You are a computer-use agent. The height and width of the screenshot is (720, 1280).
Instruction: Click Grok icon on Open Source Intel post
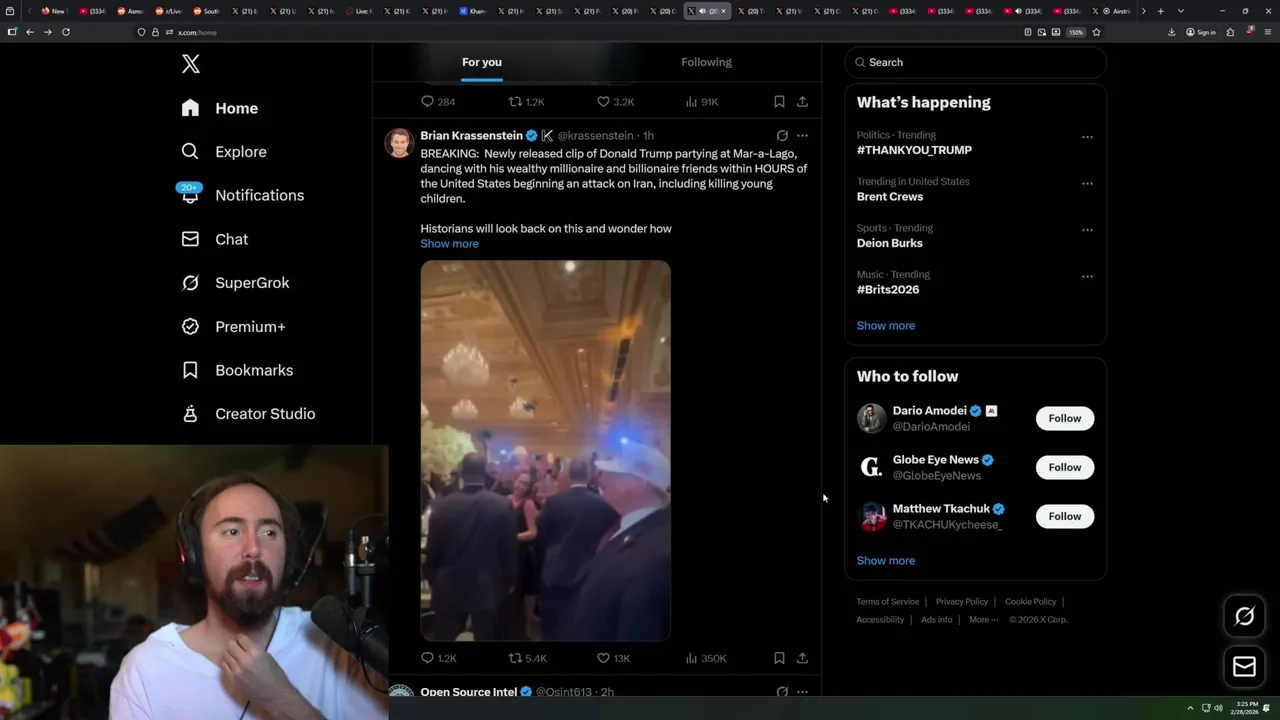pyautogui.click(x=782, y=691)
